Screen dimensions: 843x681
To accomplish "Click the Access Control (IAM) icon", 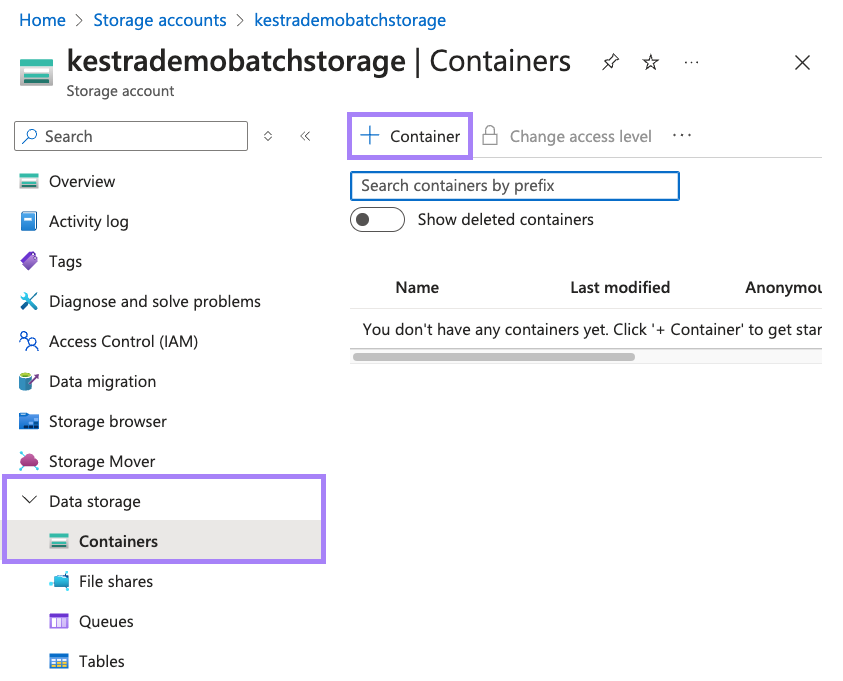I will [x=29, y=341].
